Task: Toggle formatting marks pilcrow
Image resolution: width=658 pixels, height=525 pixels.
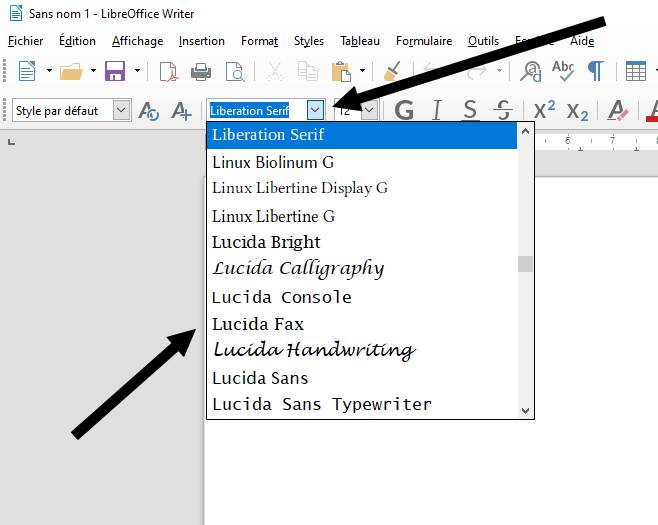Action: pos(595,71)
